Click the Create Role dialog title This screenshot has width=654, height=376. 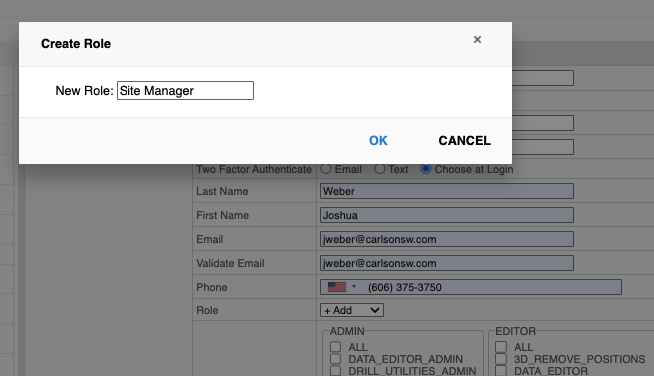(x=76, y=44)
